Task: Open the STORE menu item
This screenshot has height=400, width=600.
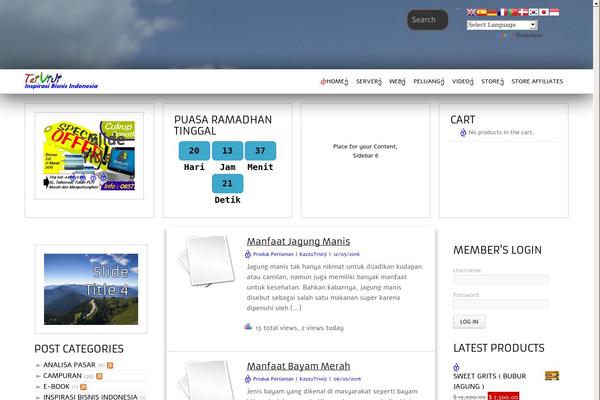Action: [x=492, y=81]
